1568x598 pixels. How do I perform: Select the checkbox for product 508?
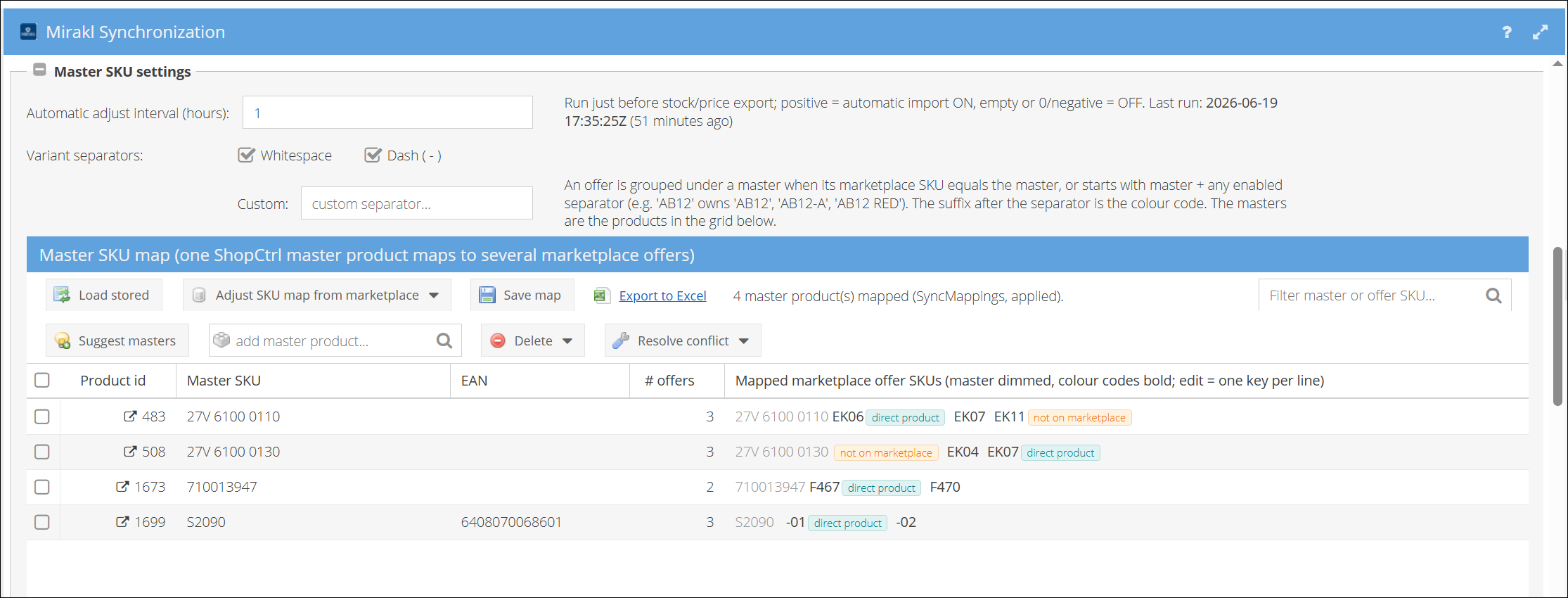point(42,451)
